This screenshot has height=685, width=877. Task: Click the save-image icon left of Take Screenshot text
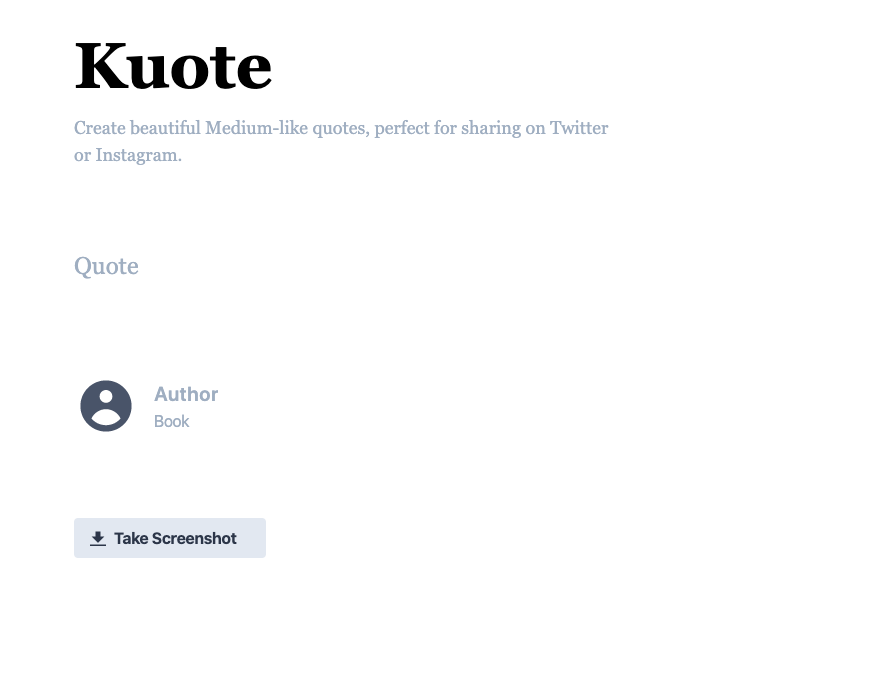(97, 538)
